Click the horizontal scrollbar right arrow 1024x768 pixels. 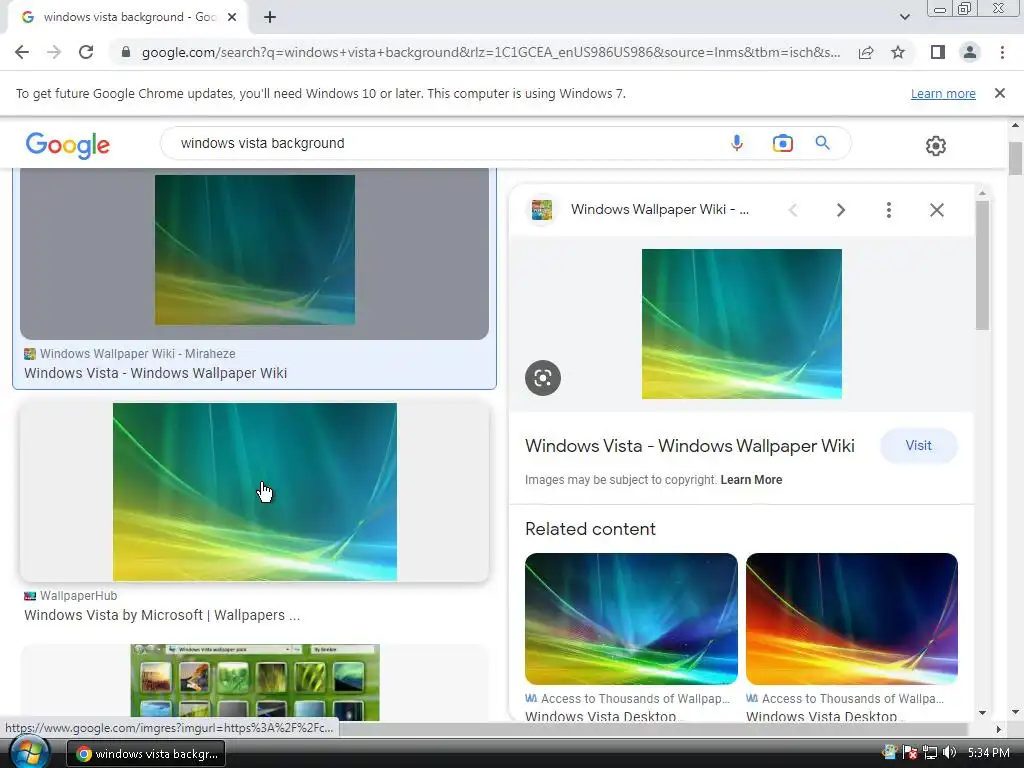point(998,729)
